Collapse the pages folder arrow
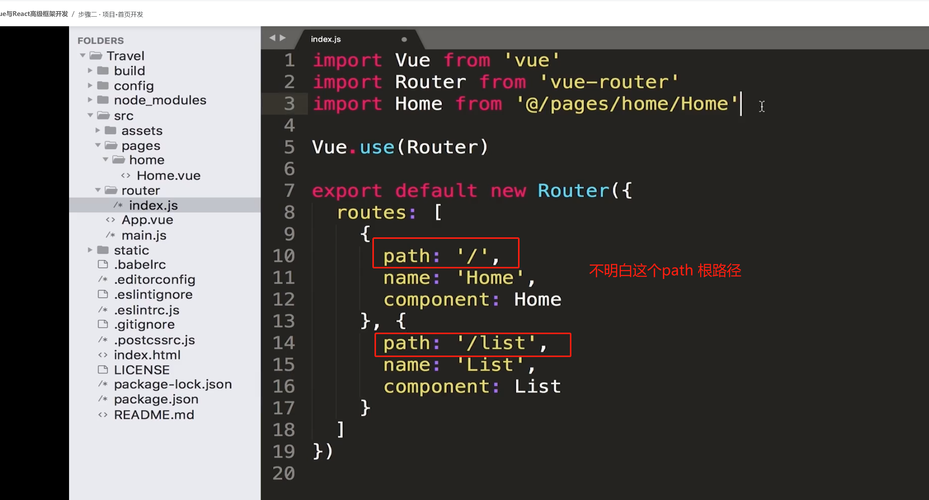The height and width of the screenshot is (500, 929). click(x=98, y=145)
